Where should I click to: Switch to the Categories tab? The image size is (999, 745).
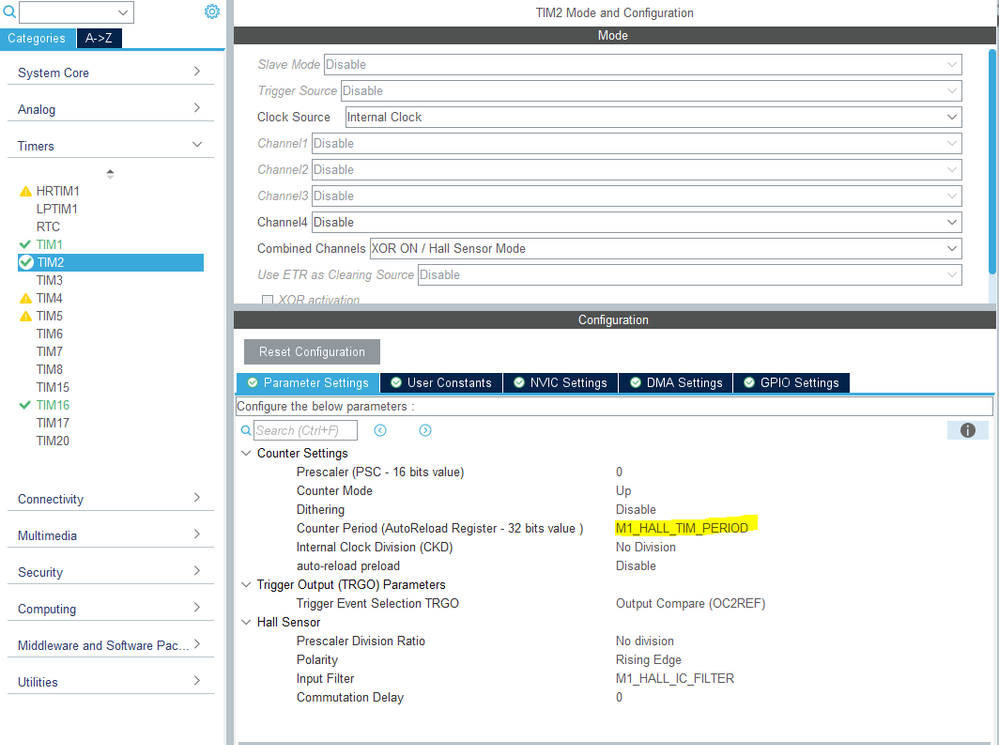37,38
